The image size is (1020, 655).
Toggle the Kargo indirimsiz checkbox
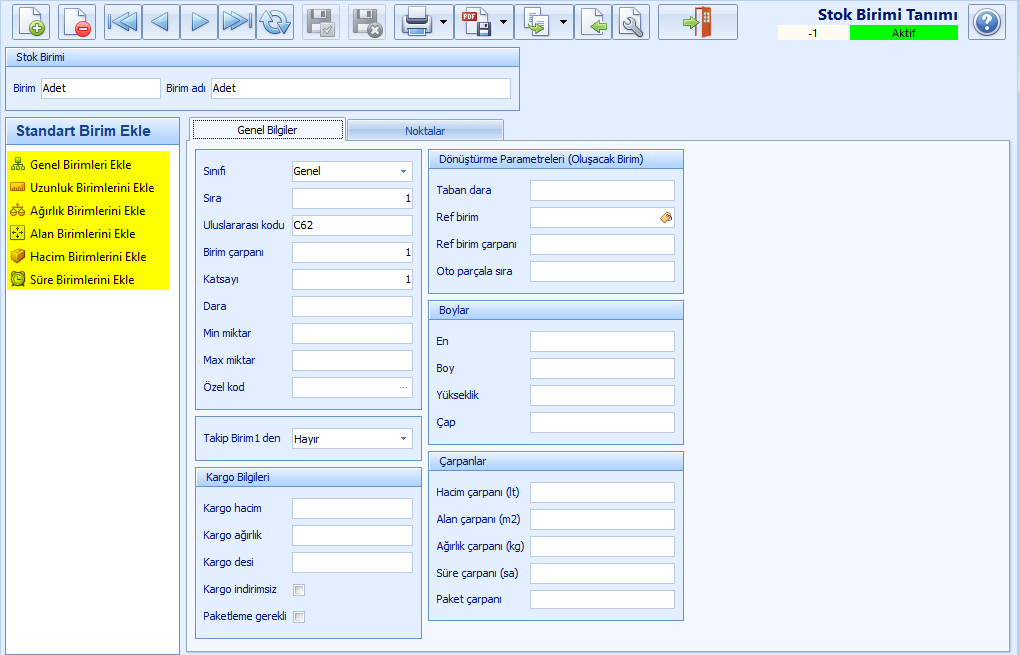299,590
